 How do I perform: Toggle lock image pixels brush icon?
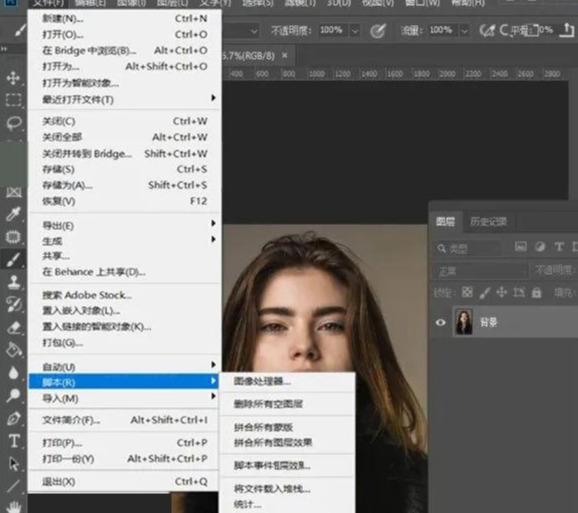click(485, 293)
